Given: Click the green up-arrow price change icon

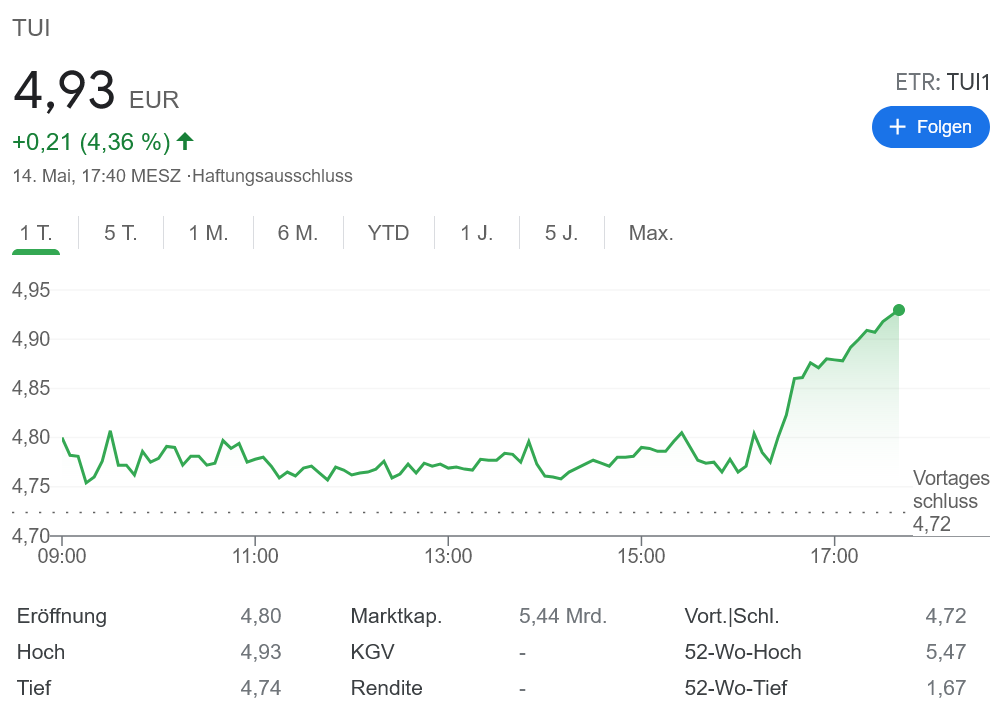Looking at the screenshot, I should [185, 141].
